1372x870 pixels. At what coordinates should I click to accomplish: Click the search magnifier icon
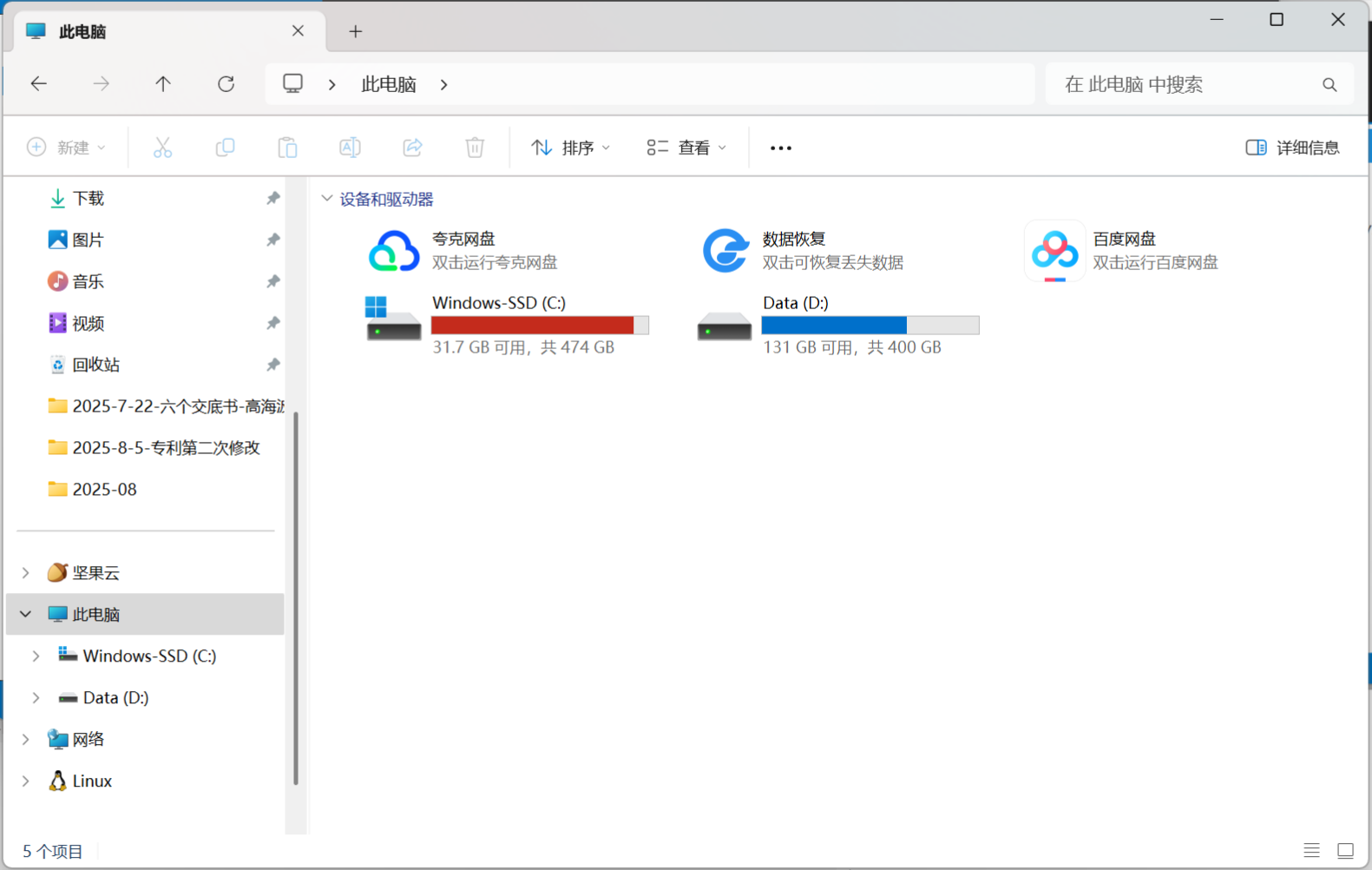(x=1329, y=85)
